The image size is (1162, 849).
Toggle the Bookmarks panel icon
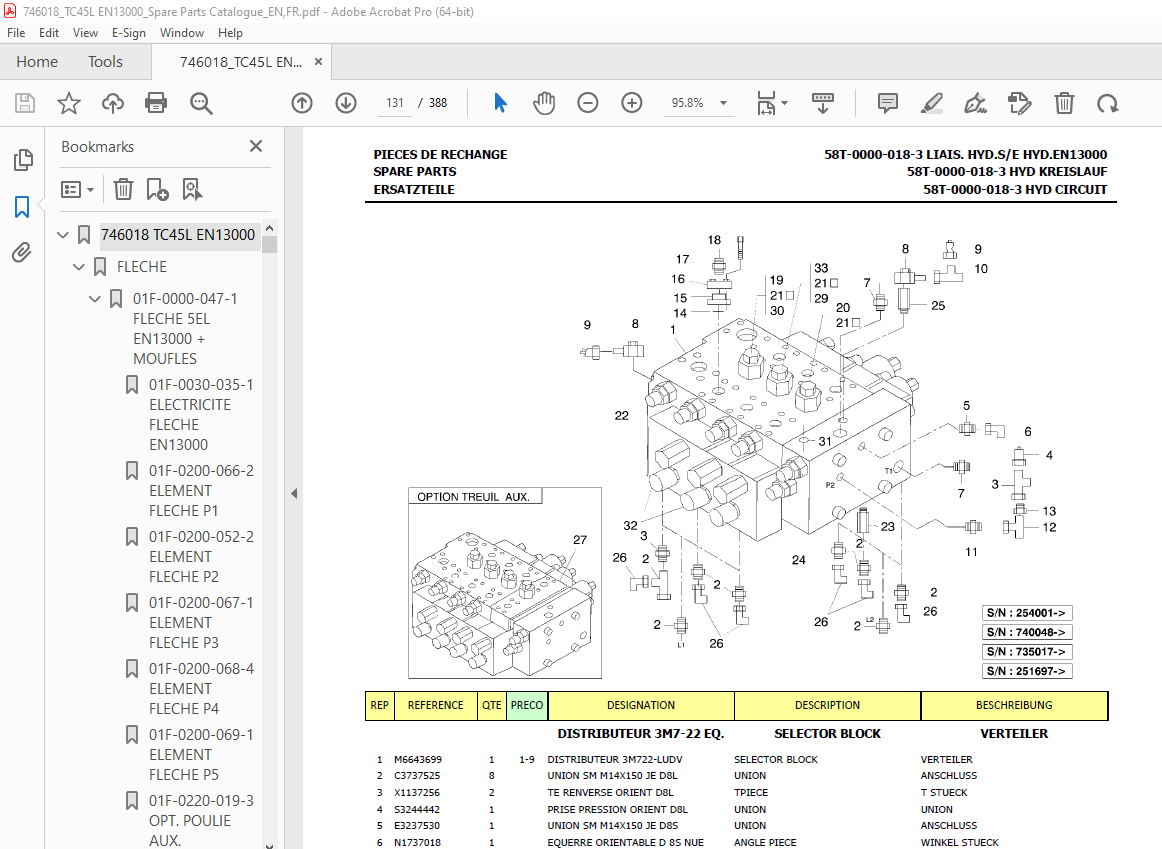point(22,207)
